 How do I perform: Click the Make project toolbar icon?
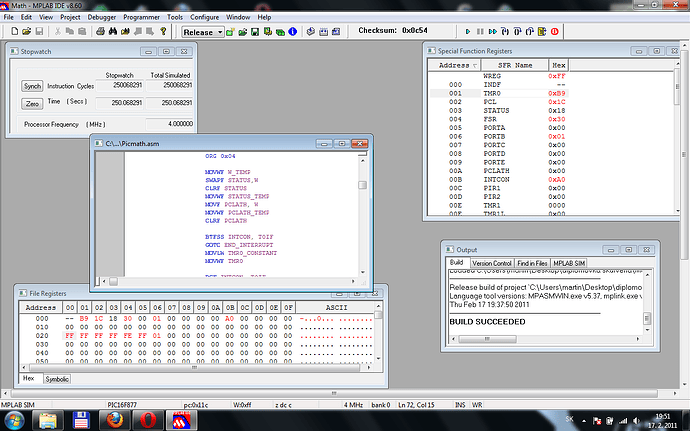311,32
